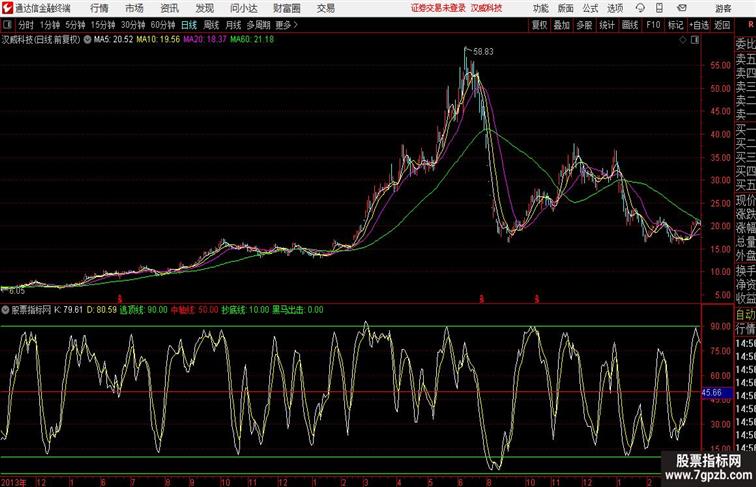Click the 画线 toolbar button
The image size is (756, 487).
630,25
